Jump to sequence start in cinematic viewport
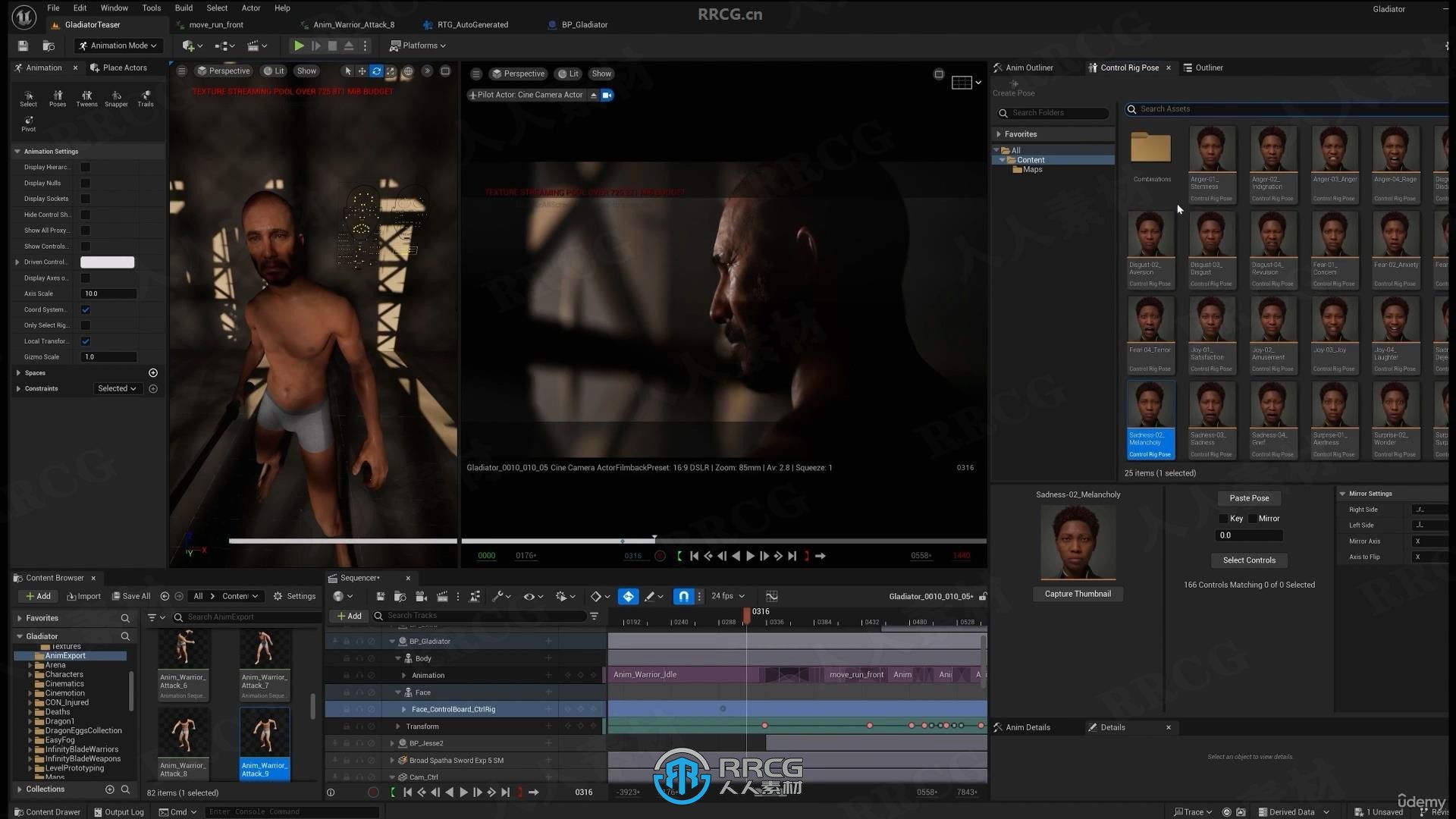 (694, 556)
